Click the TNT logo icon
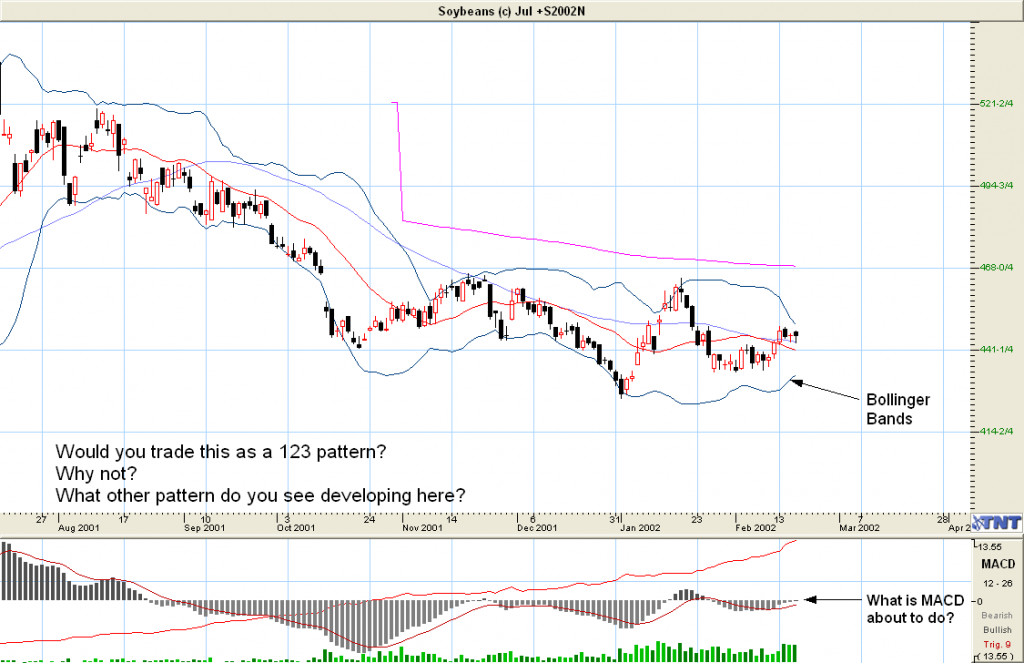 click(x=995, y=523)
